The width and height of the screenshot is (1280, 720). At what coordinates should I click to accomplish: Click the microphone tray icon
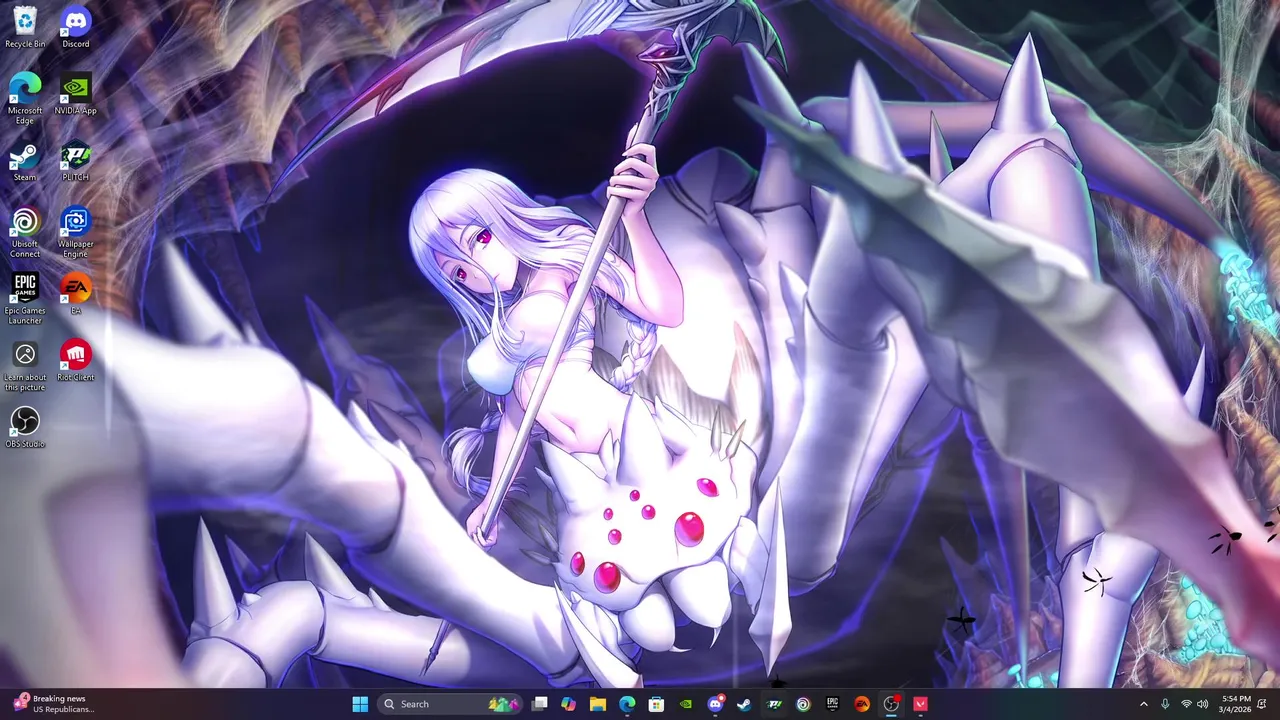click(1165, 704)
